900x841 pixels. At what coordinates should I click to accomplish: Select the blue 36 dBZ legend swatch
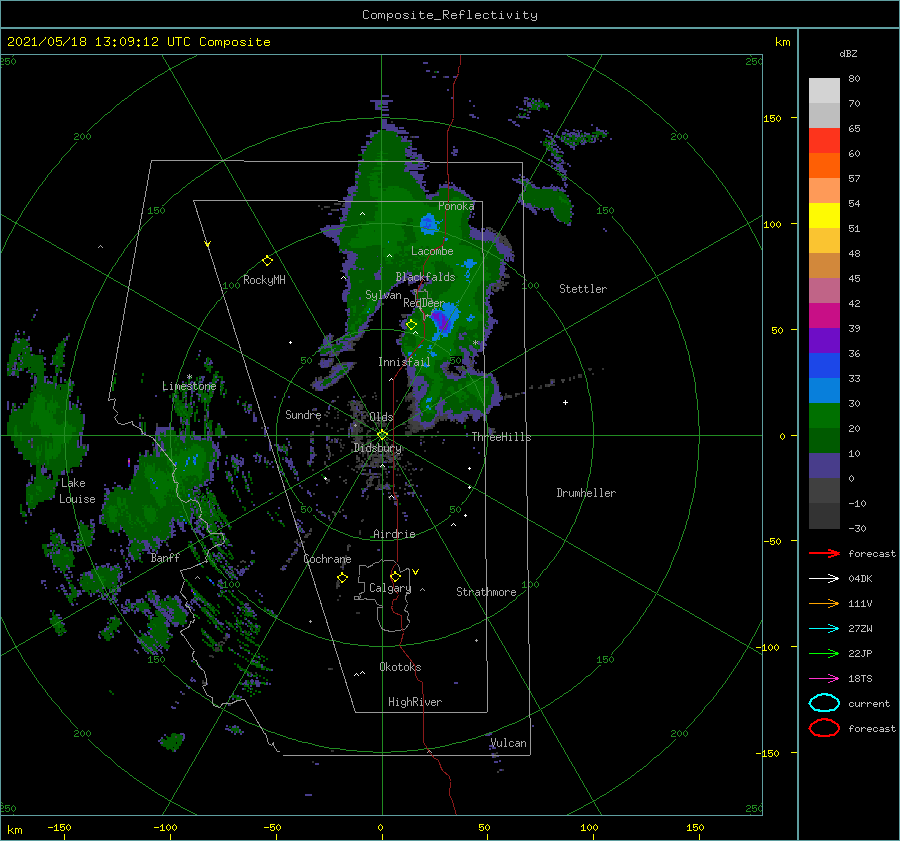pos(824,365)
